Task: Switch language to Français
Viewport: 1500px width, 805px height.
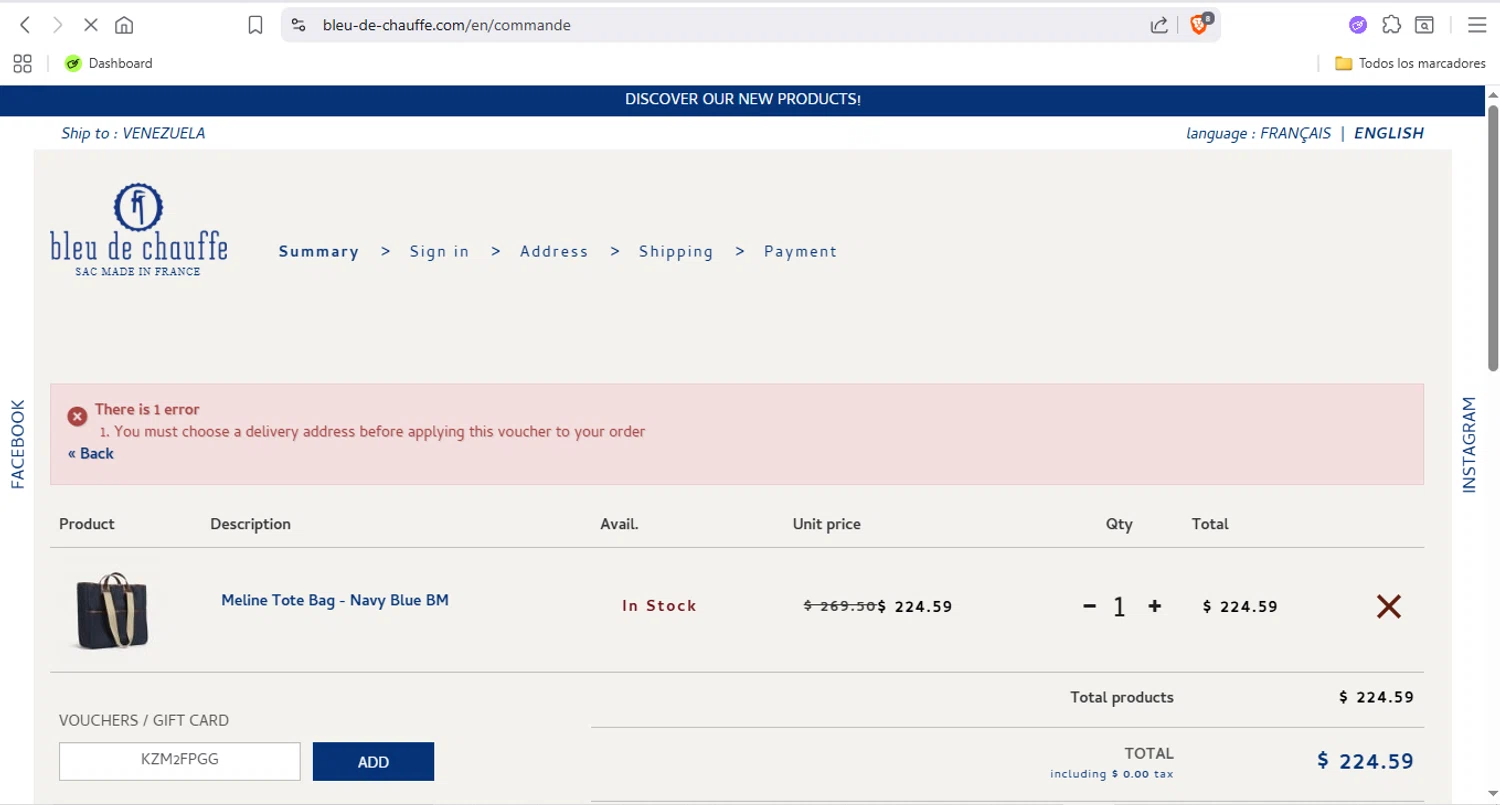Action: tap(1295, 133)
